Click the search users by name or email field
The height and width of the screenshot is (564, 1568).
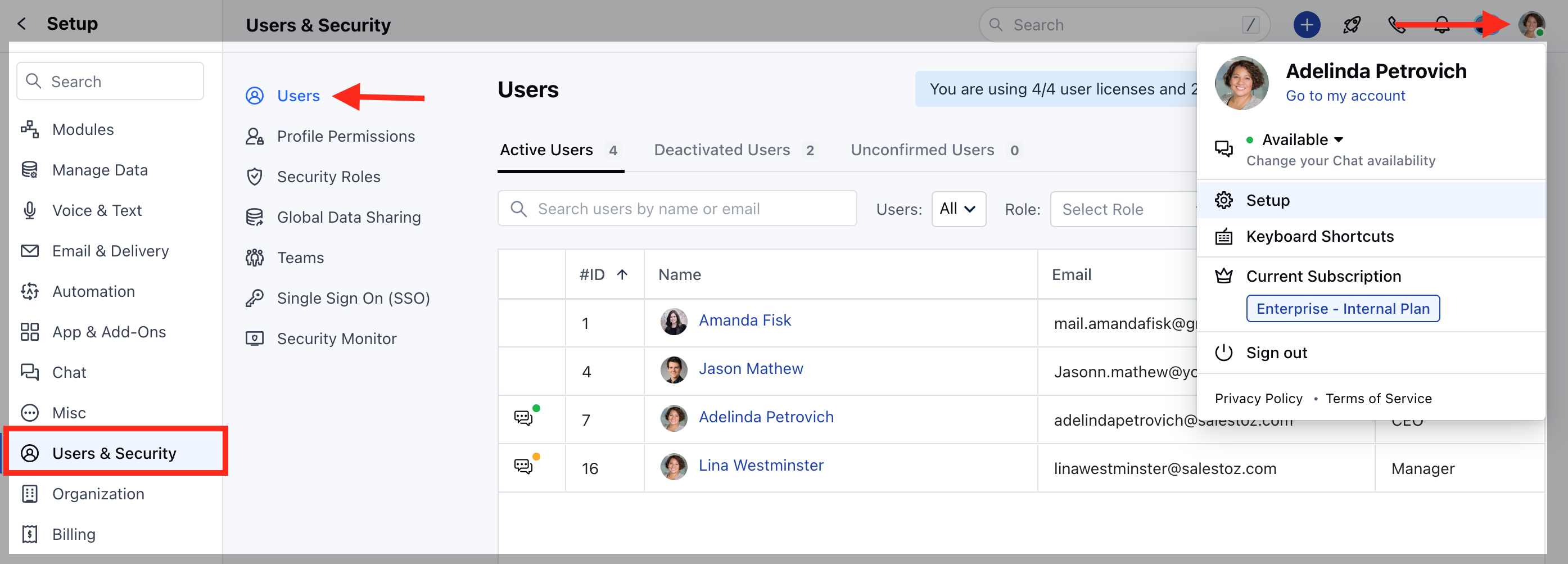point(677,208)
